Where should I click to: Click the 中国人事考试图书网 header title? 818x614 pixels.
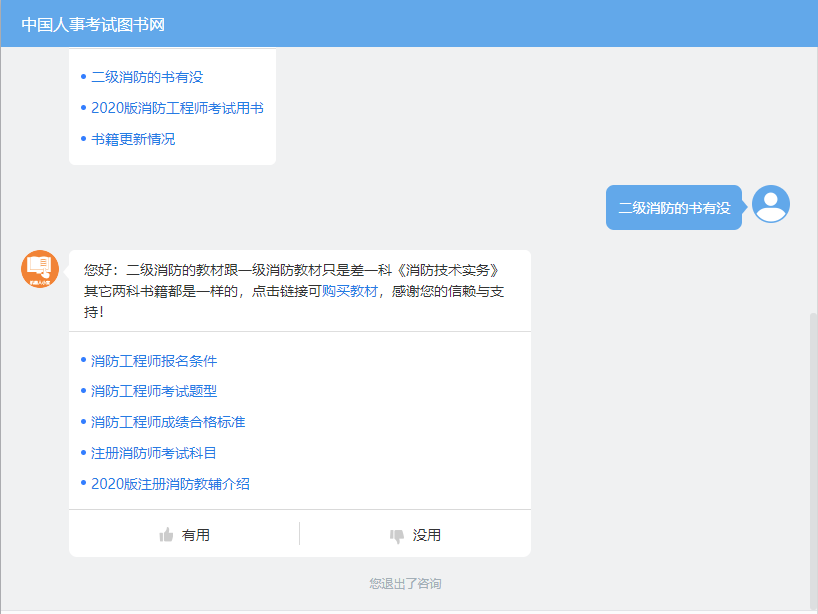(x=93, y=25)
